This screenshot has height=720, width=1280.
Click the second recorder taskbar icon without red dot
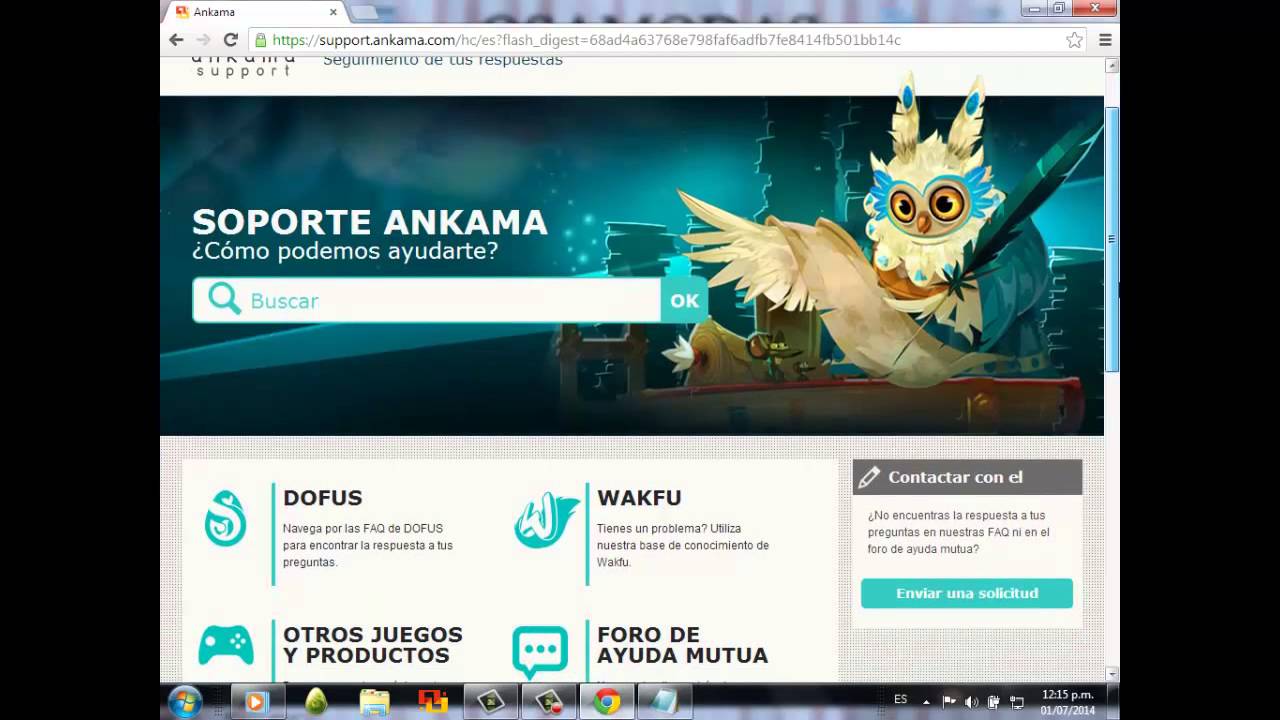coord(490,702)
